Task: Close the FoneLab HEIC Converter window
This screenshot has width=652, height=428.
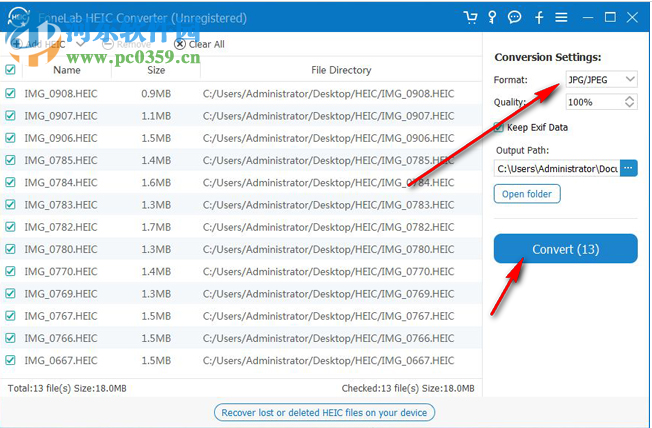Action: click(x=632, y=17)
